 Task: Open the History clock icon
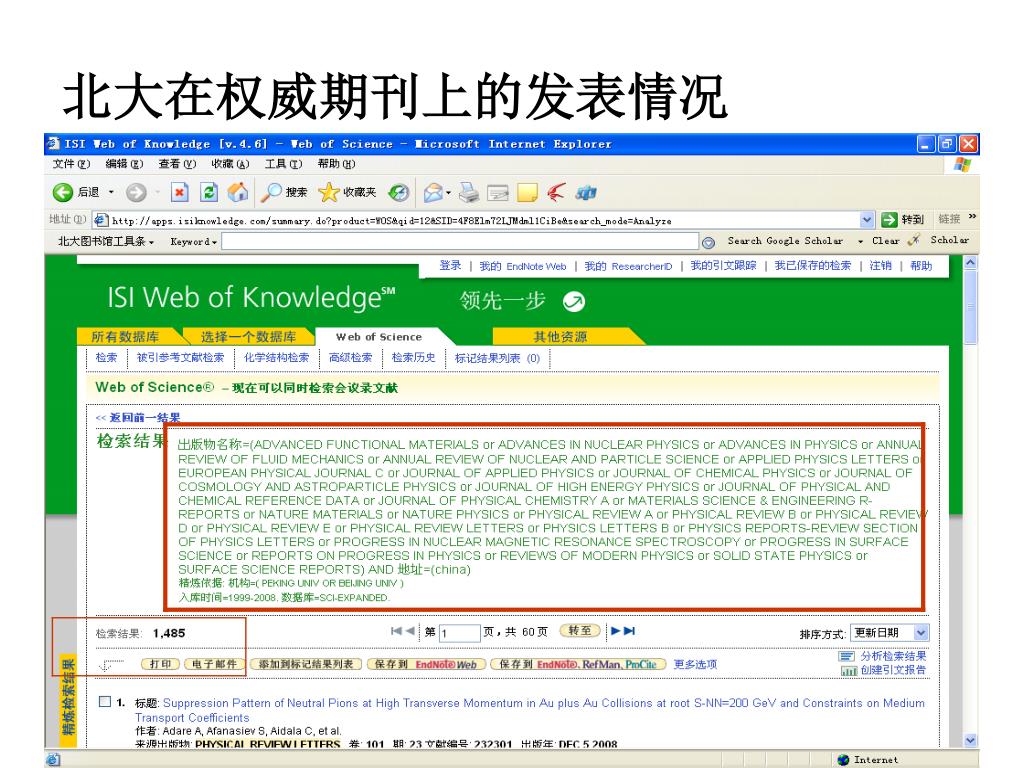398,192
